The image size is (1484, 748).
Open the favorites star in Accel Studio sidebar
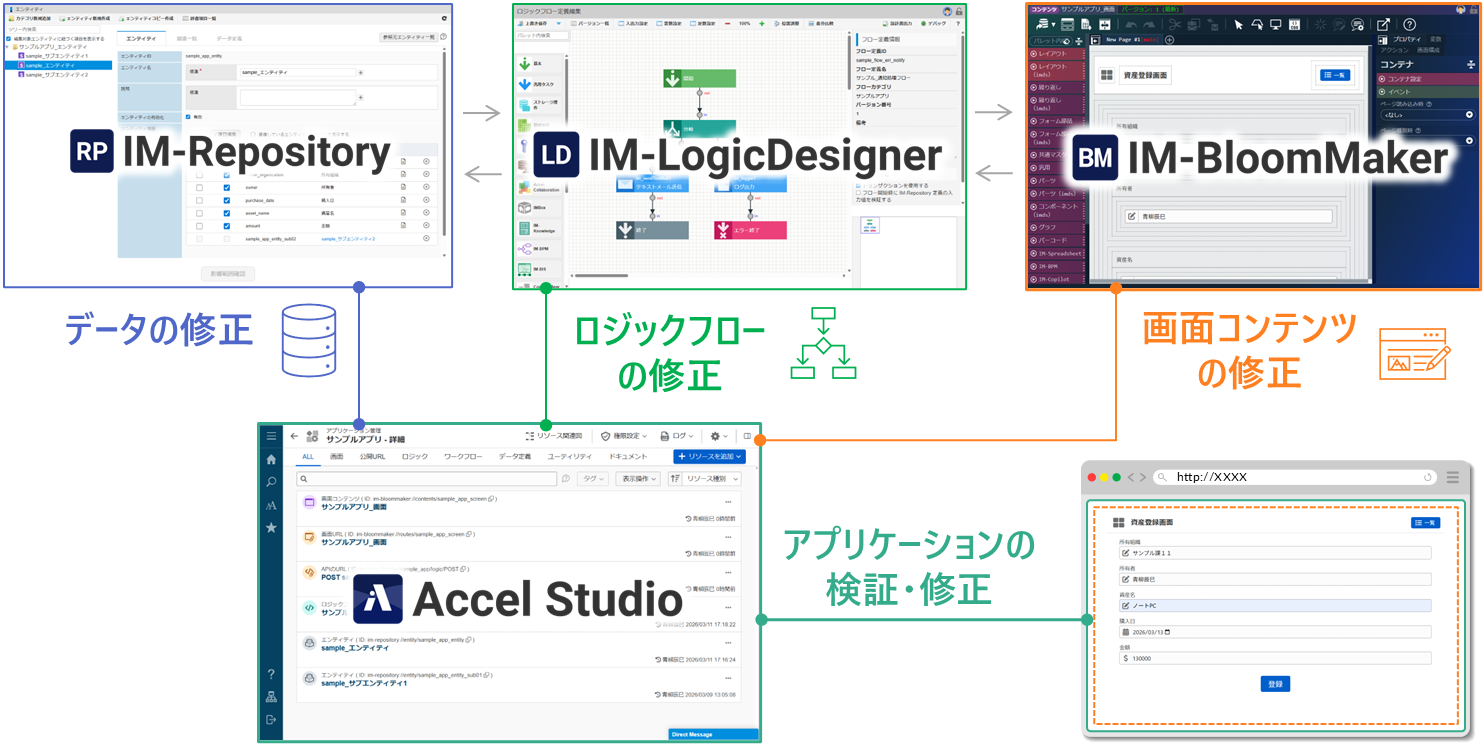(271, 527)
